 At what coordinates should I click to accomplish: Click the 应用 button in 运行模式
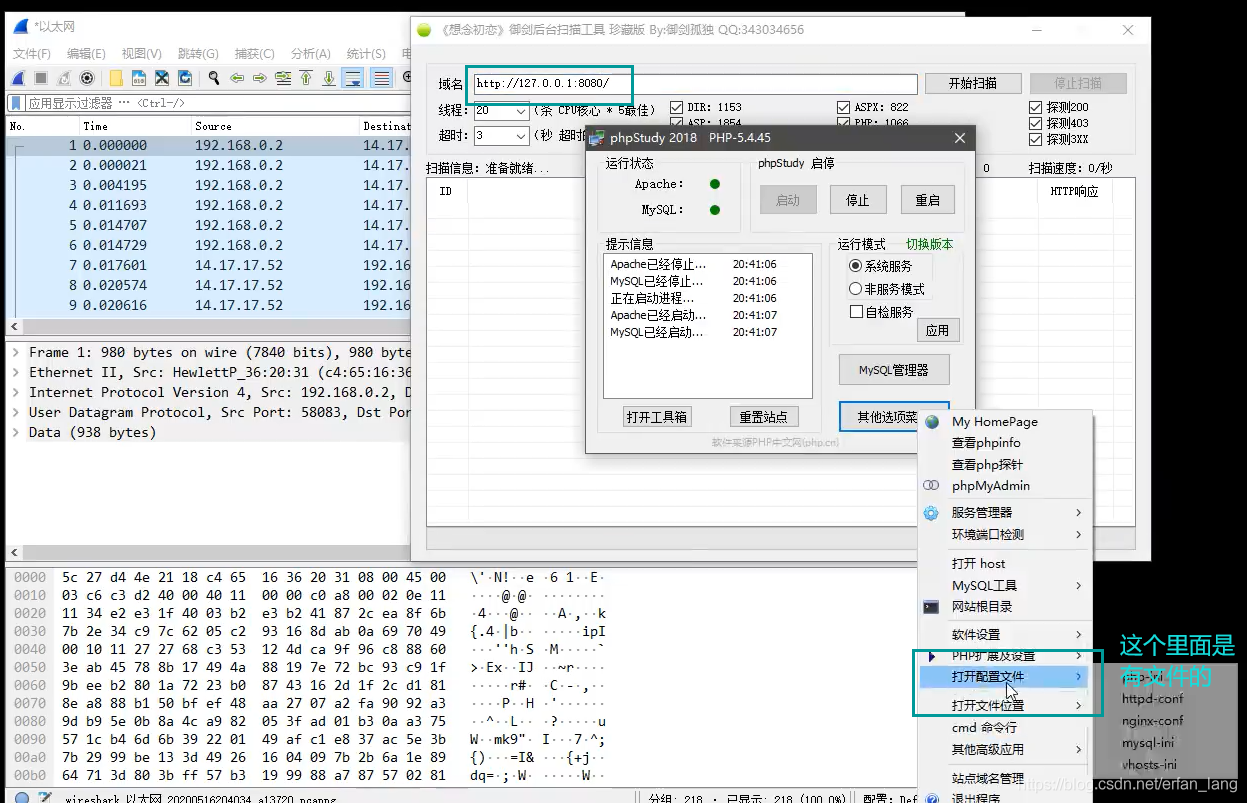point(937,330)
